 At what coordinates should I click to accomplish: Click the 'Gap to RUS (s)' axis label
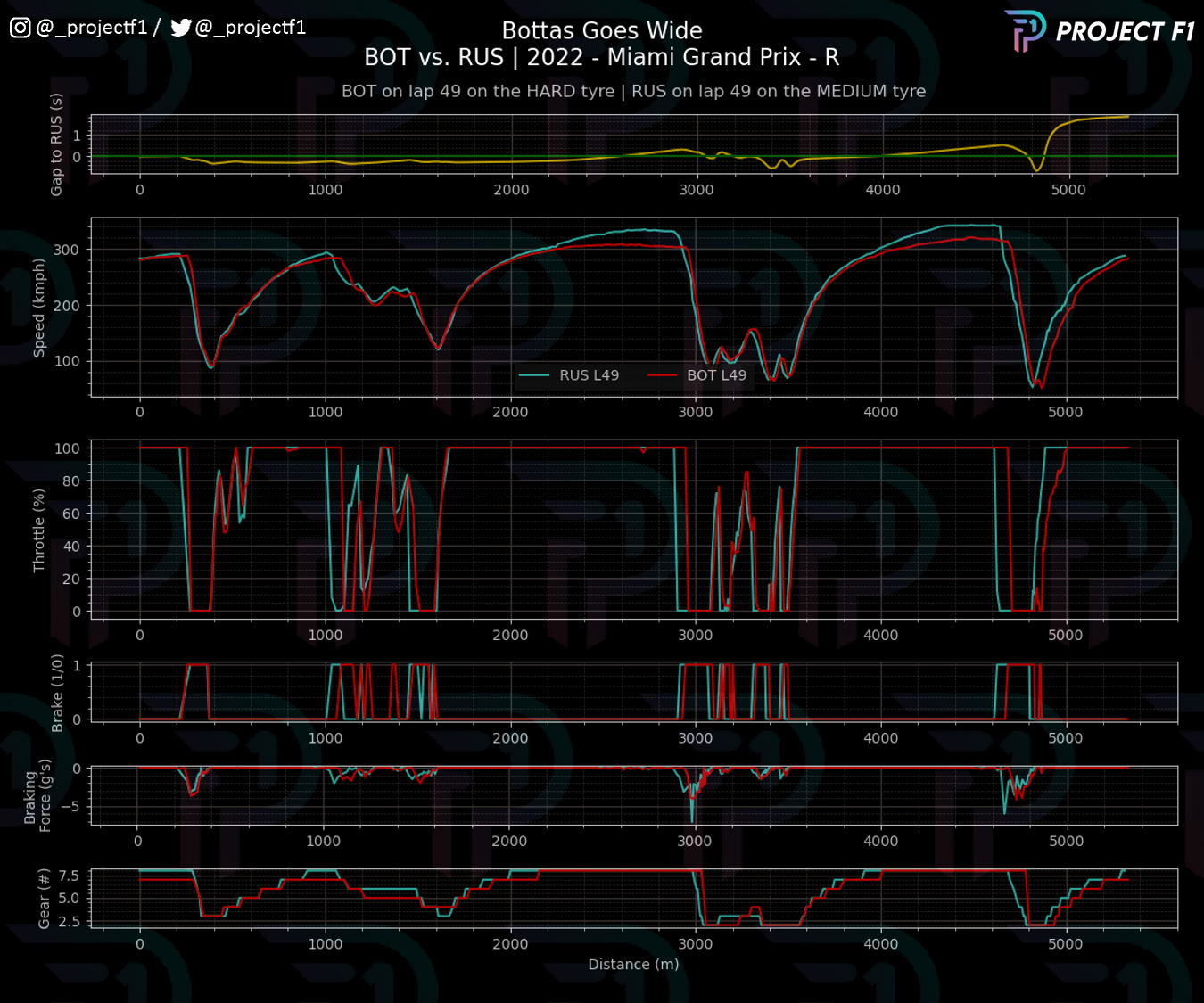point(57,144)
